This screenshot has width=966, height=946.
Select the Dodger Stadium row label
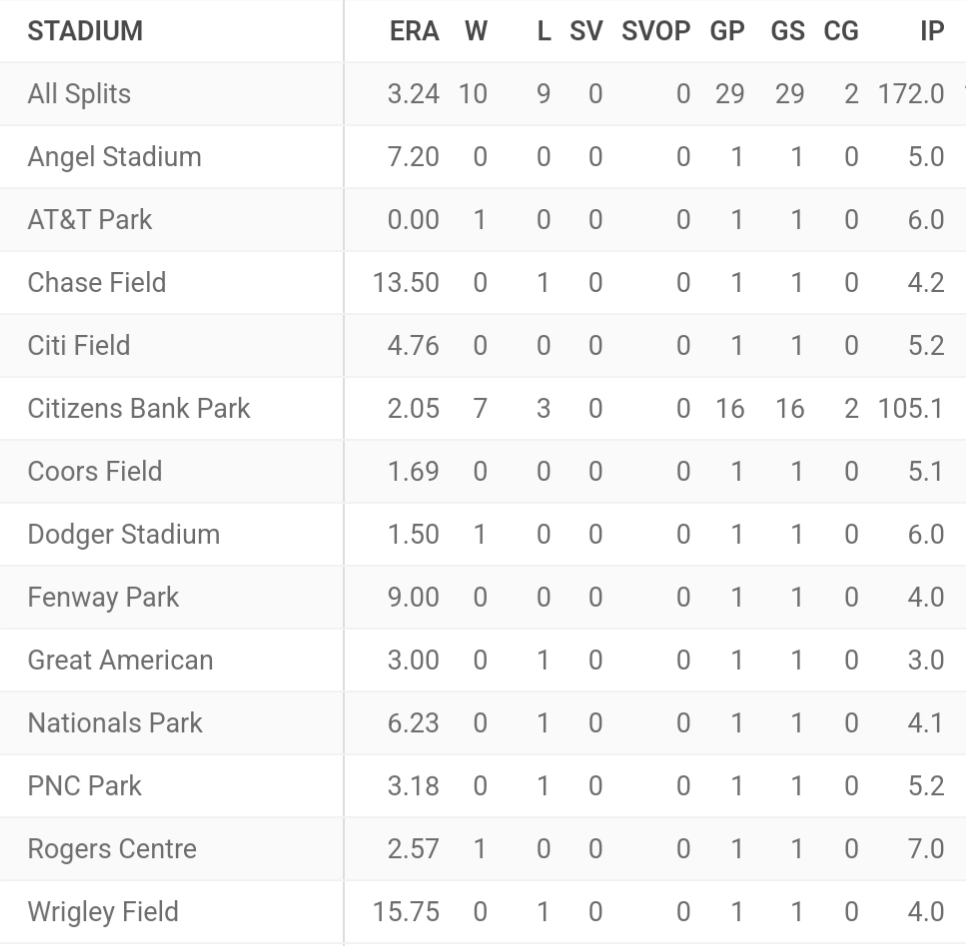tap(123, 534)
